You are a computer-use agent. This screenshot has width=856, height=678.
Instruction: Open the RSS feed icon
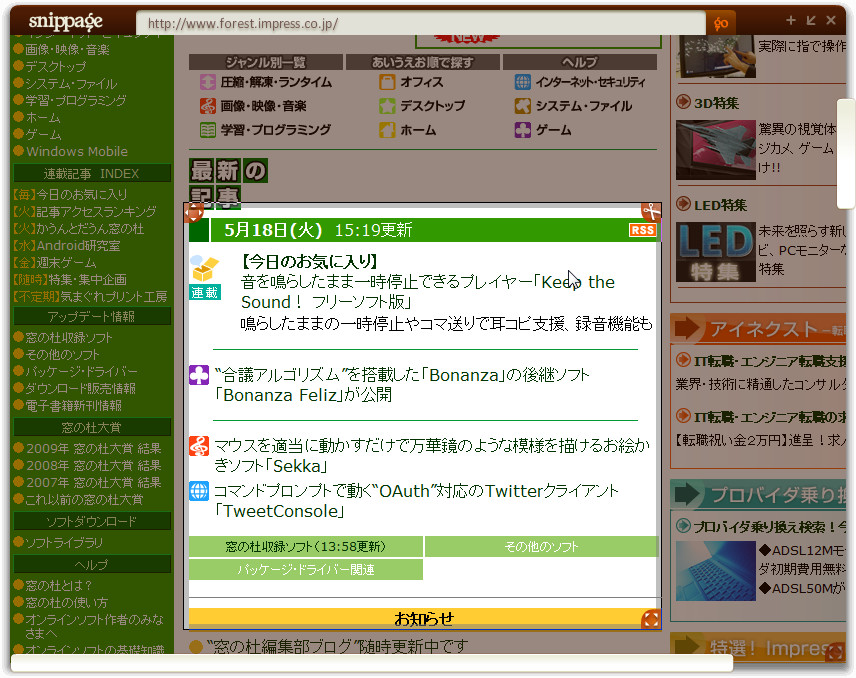(641, 230)
